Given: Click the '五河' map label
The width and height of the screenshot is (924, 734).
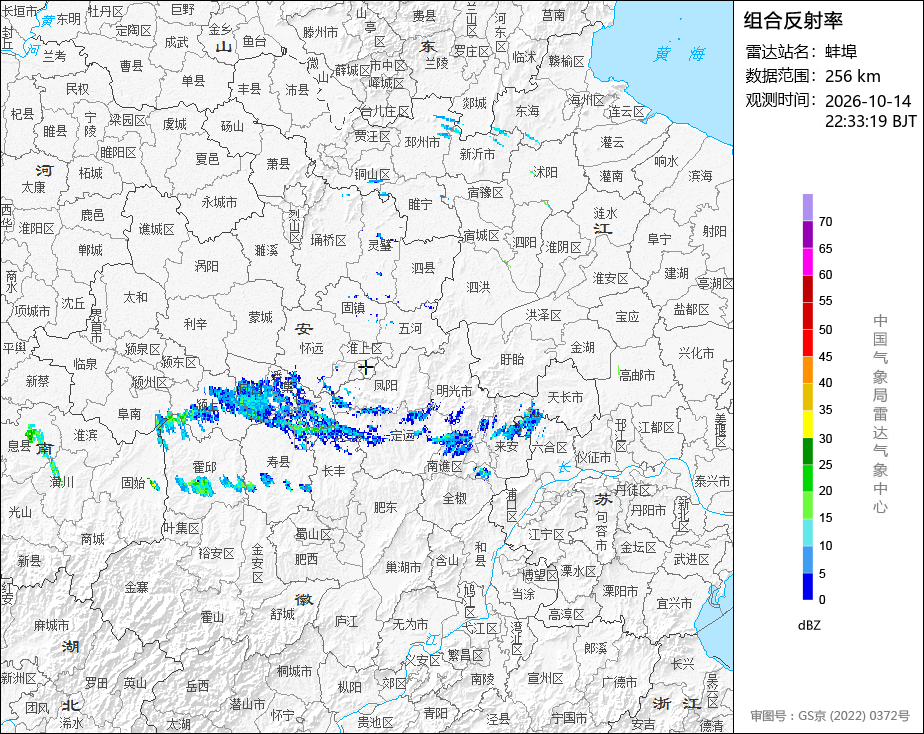Looking at the screenshot, I should [410, 328].
